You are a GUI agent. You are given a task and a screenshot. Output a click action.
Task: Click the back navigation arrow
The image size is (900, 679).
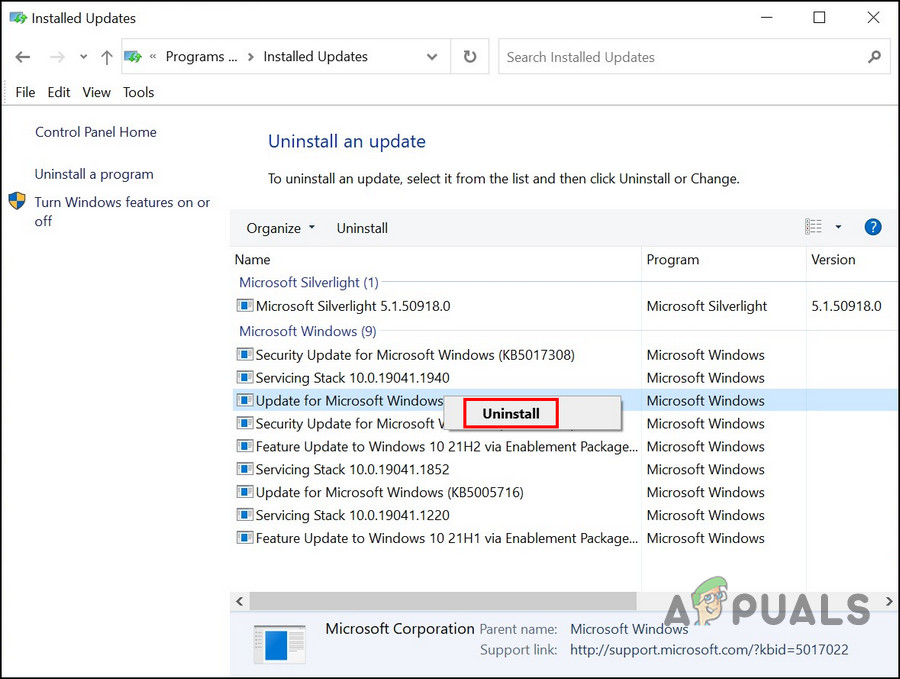pyautogui.click(x=23, y=57)
